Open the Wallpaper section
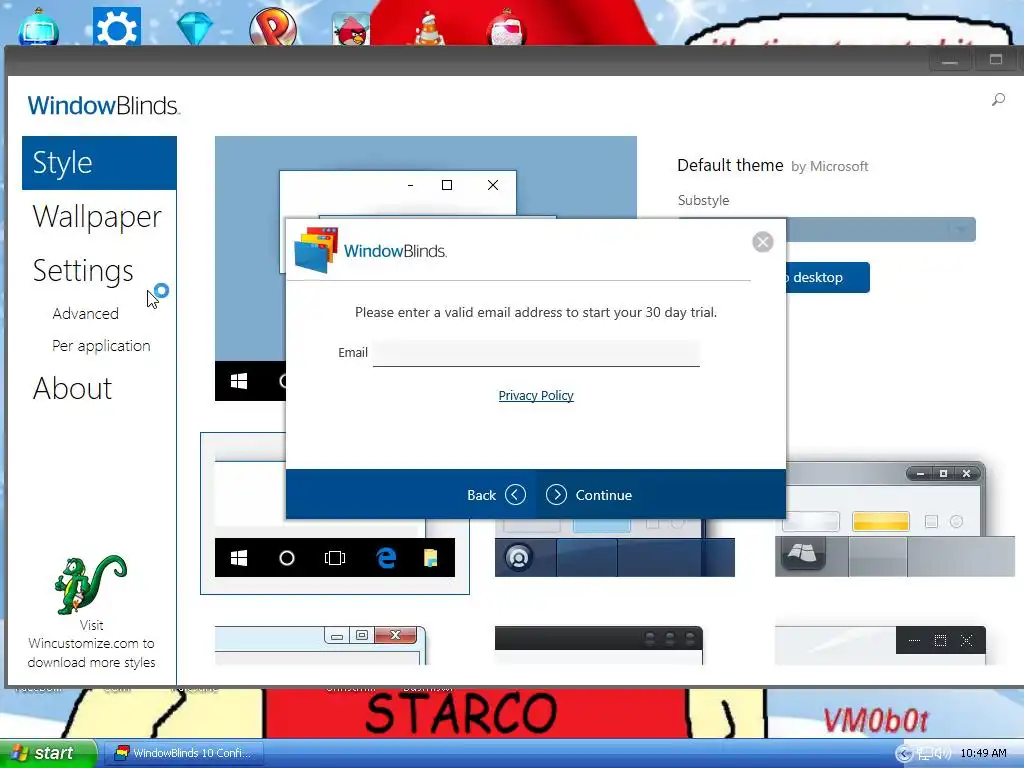This screenshot has height=768, width=1024. point(97,217)
